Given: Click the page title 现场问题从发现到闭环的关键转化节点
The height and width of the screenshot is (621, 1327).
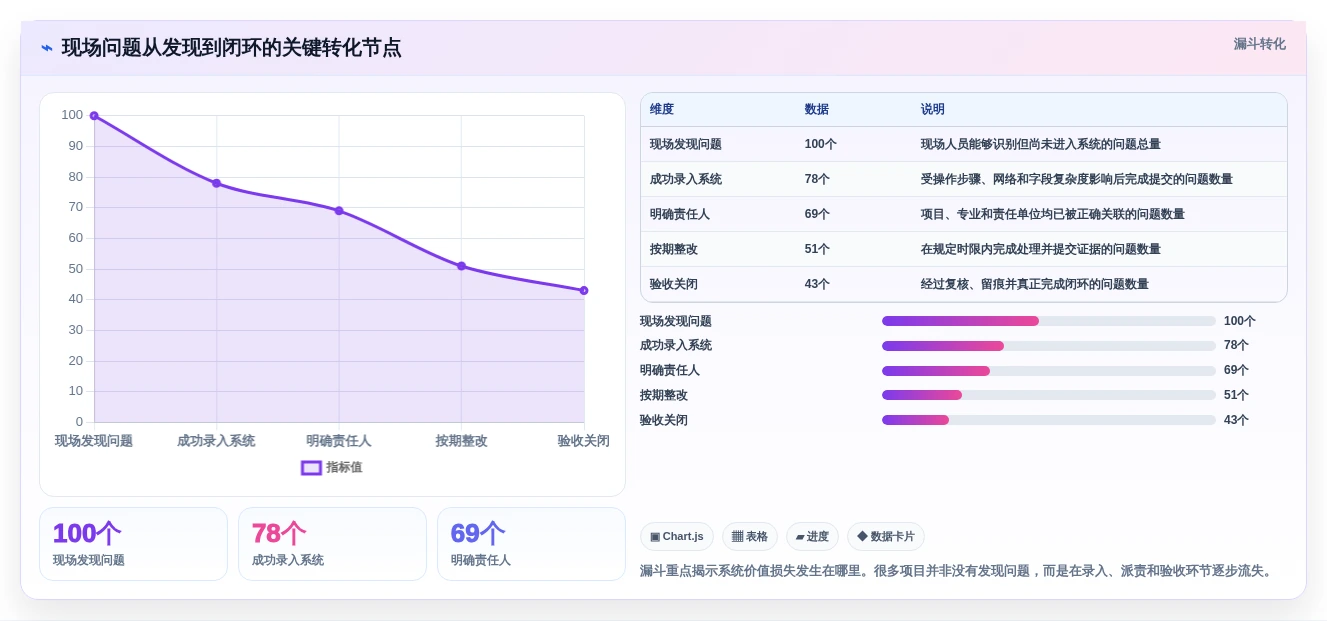Looking at the screenshot, I should coord(232,48).
